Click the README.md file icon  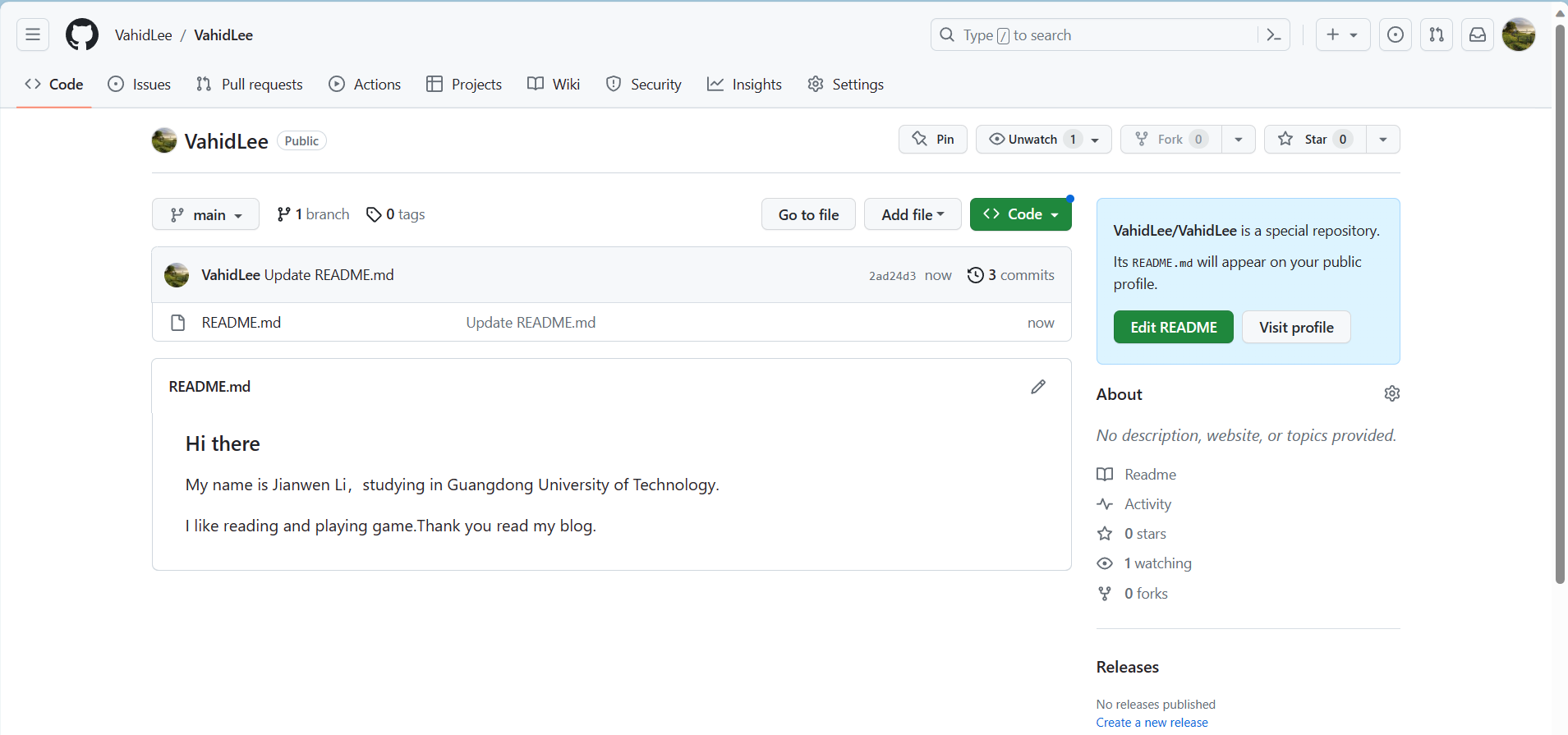pos(177,323)
